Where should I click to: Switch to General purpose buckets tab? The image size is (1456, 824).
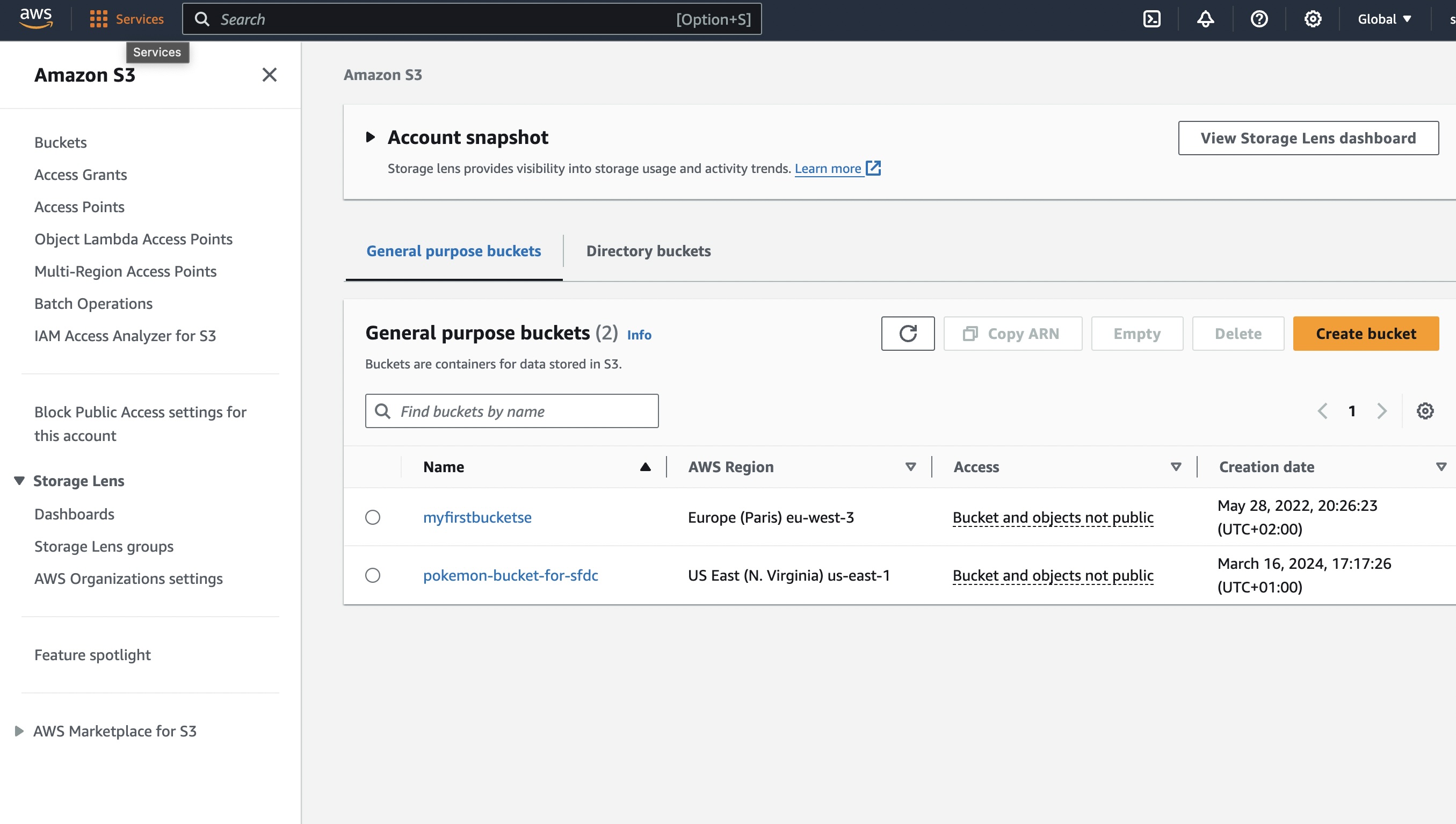click(x=454, y=251)
